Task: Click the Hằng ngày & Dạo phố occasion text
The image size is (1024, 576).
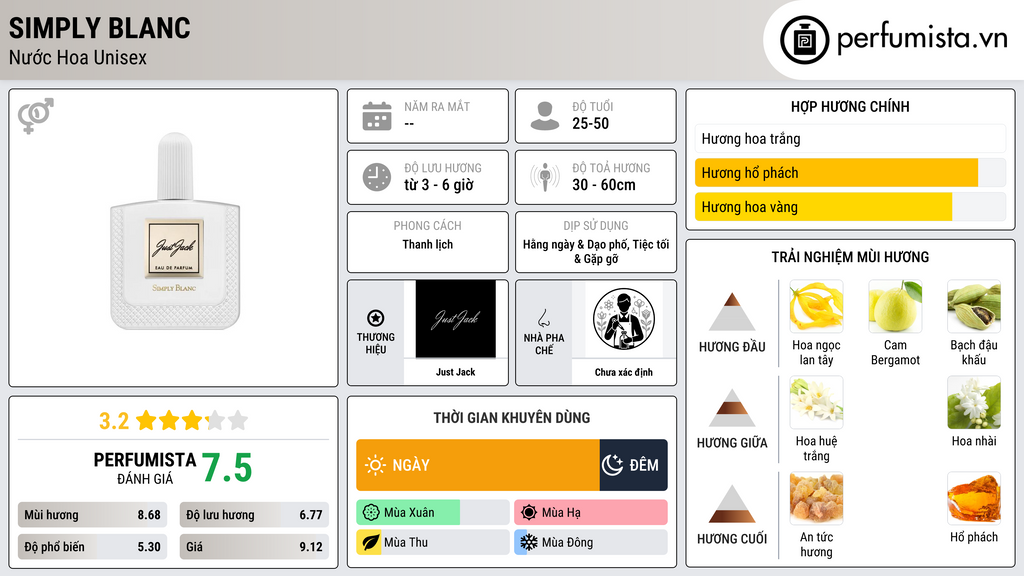Action: coord(596,251)
